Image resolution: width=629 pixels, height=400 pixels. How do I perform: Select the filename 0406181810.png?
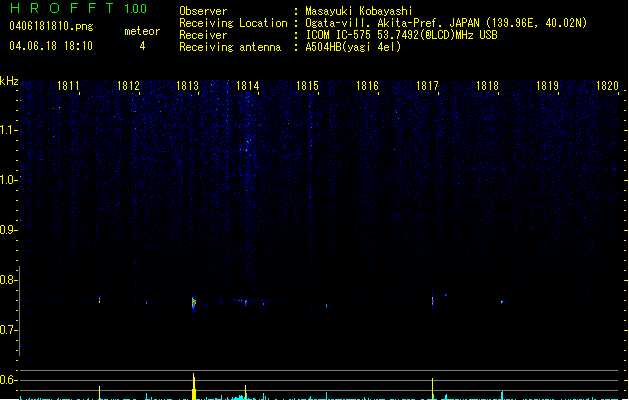coord(51,26)
